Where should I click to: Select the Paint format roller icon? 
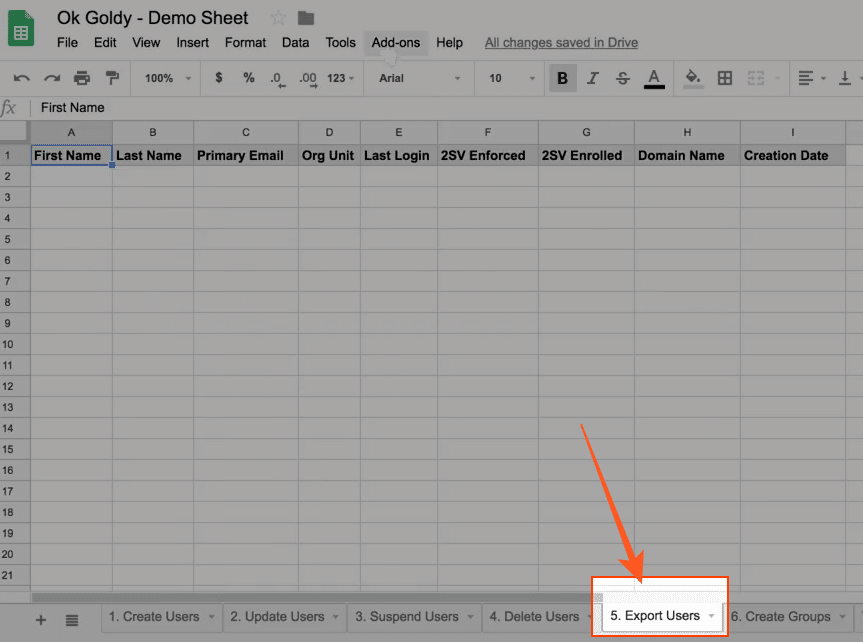coord(112,78)
